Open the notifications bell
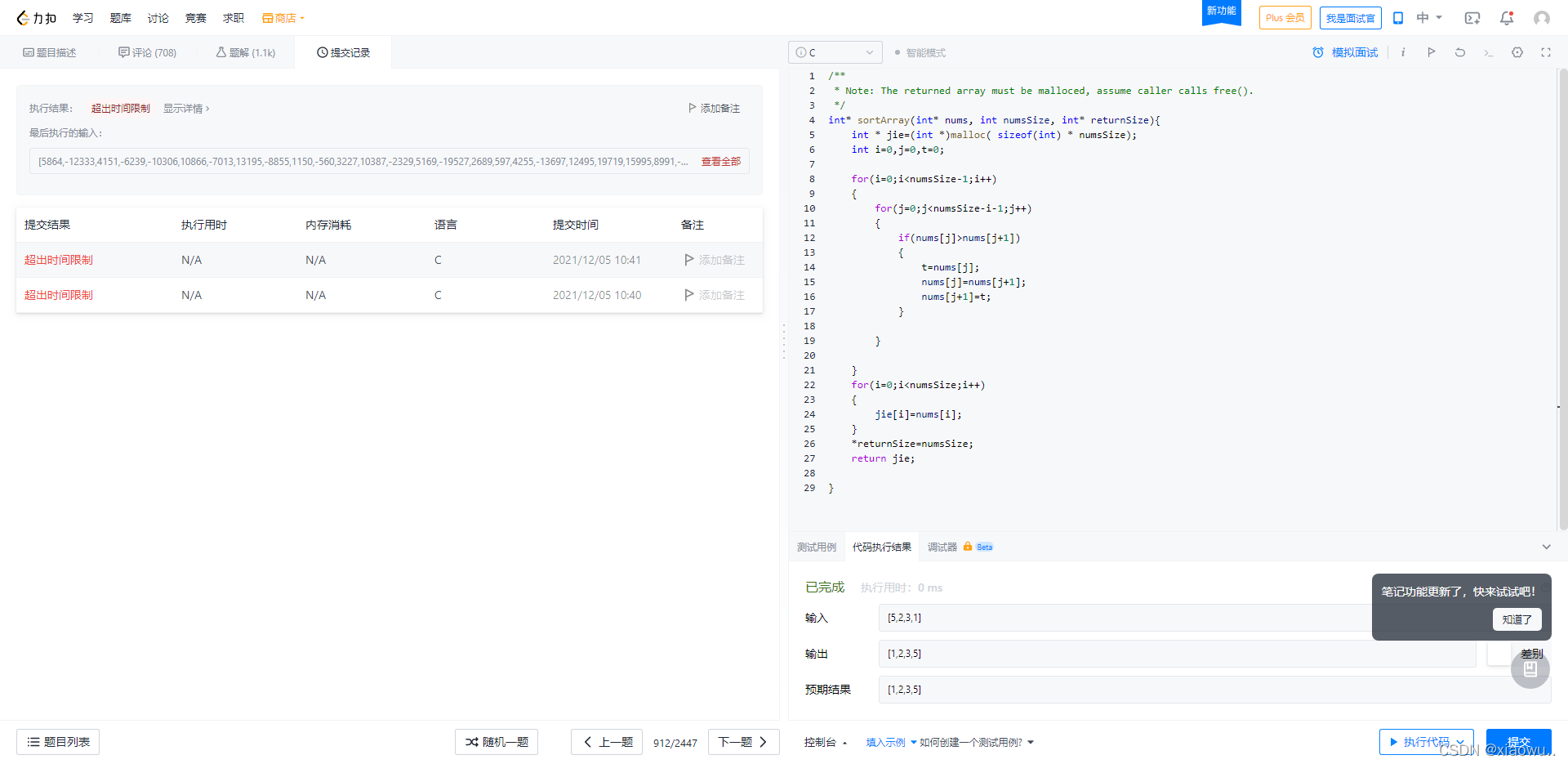Image resolution: width=1568 pixels, height=764 pixels. click(1507, 18)
